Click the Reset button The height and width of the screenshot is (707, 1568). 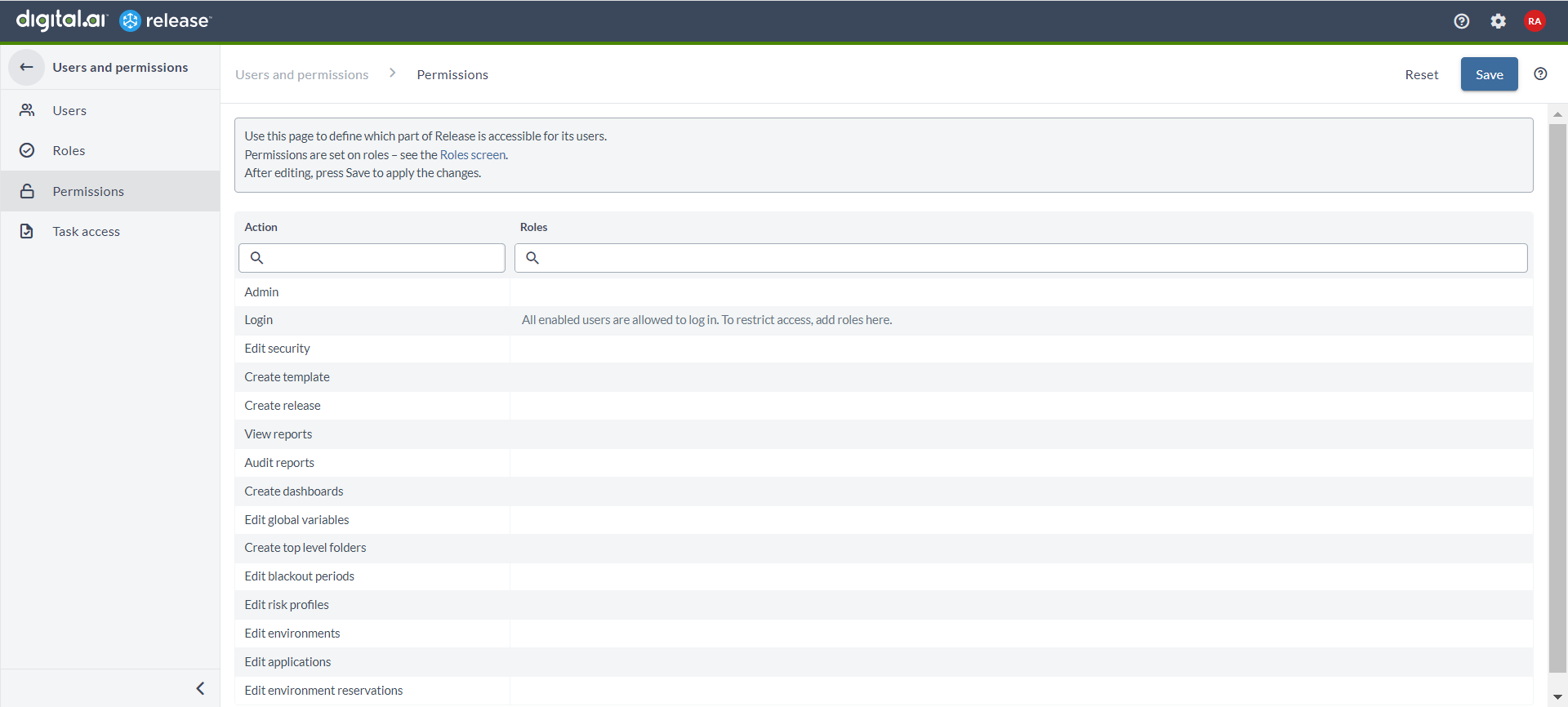coord(1422,74)
